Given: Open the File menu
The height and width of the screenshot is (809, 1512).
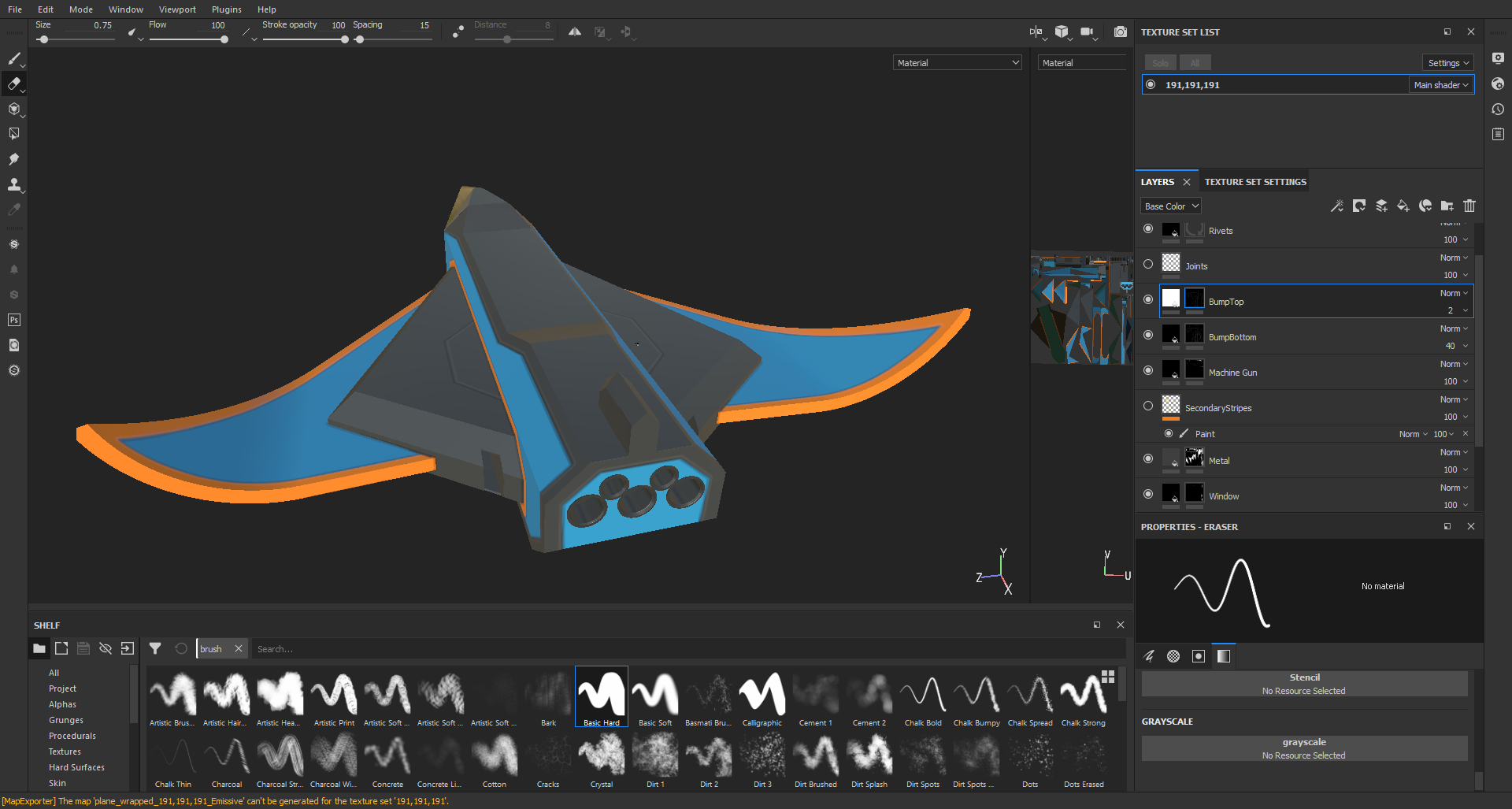Looking at the screenshot, I should [x=15, y=9].
